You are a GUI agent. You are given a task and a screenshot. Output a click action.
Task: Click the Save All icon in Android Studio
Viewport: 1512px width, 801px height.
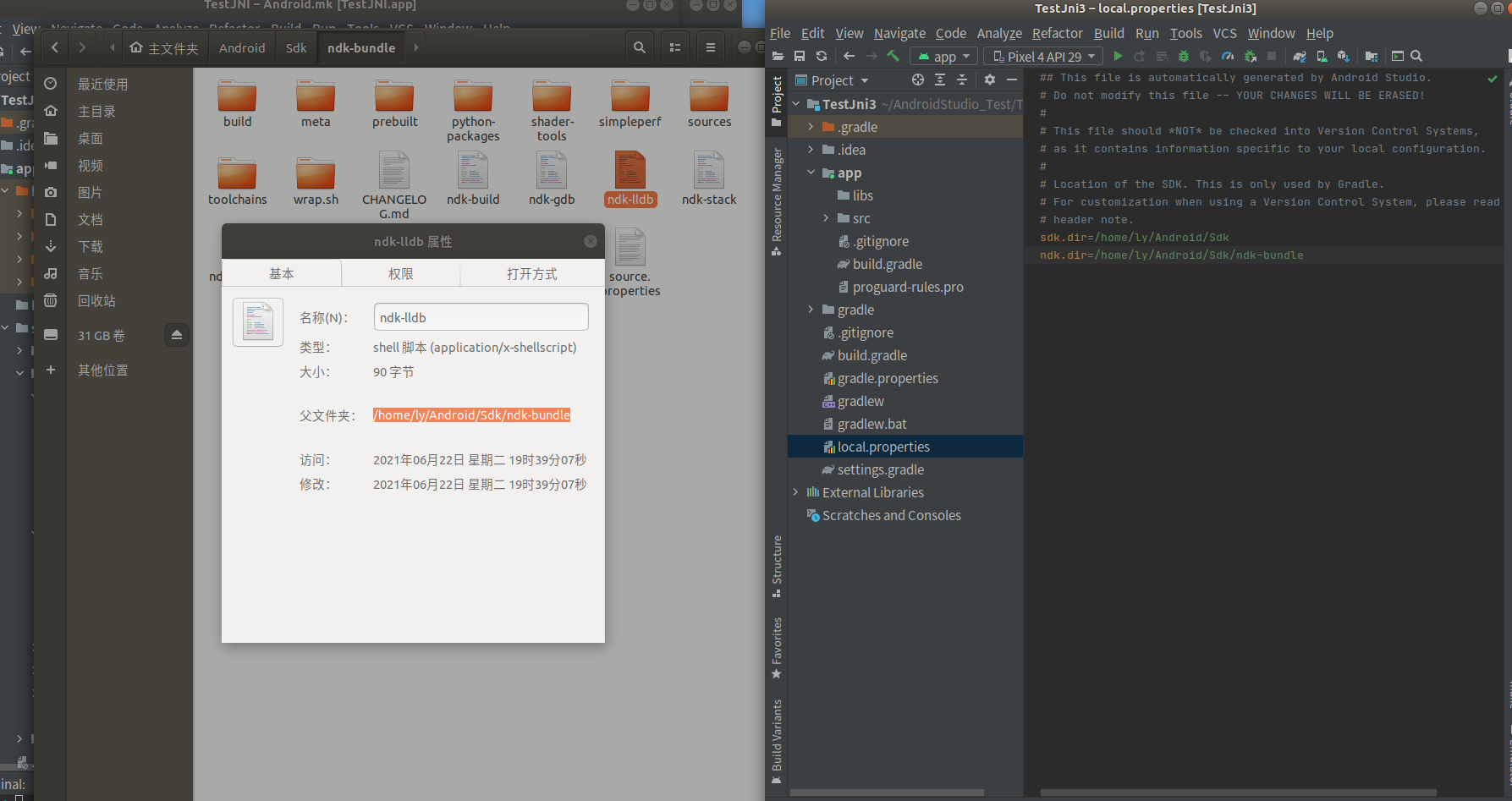point(800,56)
